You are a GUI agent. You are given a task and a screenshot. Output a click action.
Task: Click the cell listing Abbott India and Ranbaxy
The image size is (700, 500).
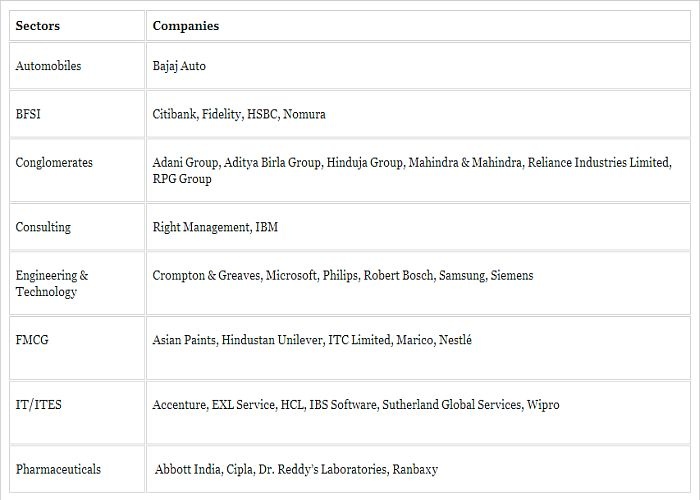pos(418,469)
